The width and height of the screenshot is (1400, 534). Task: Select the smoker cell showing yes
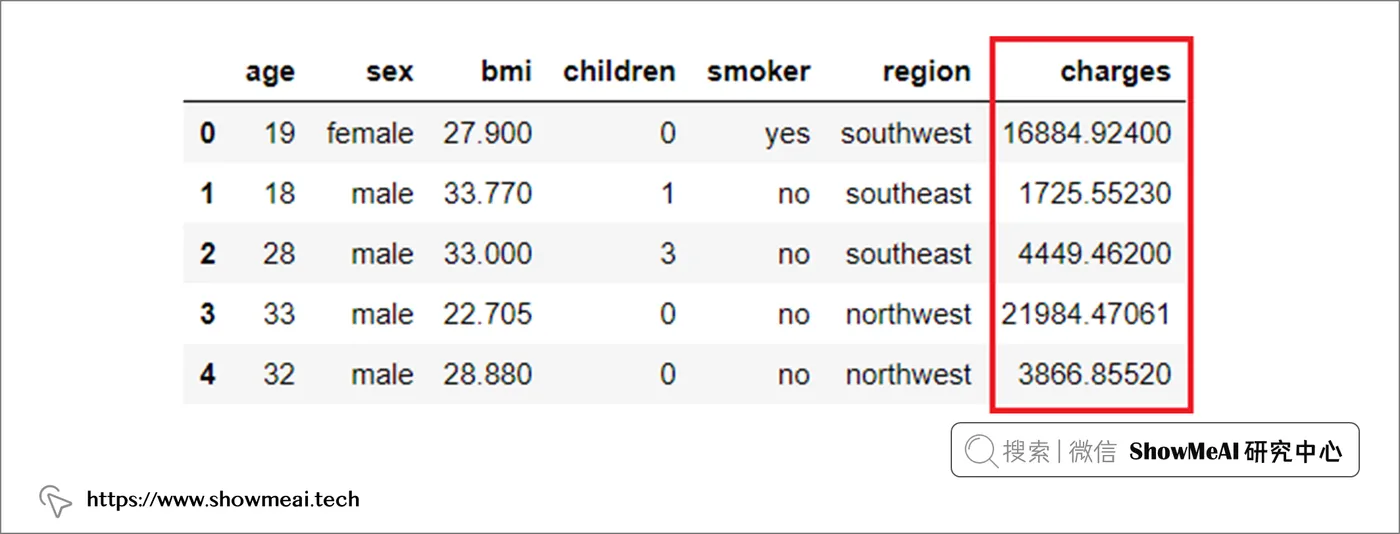click(x=787, y=135)
